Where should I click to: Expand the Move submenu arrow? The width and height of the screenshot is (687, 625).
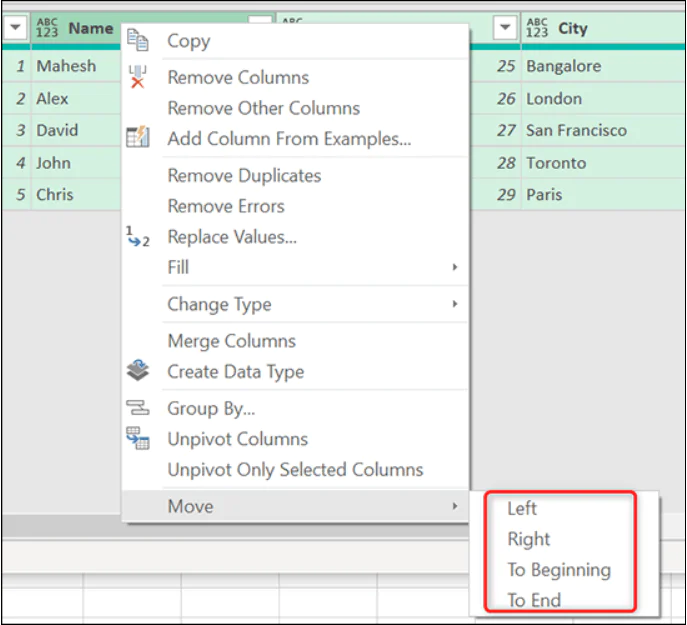[x=455, y=506]
